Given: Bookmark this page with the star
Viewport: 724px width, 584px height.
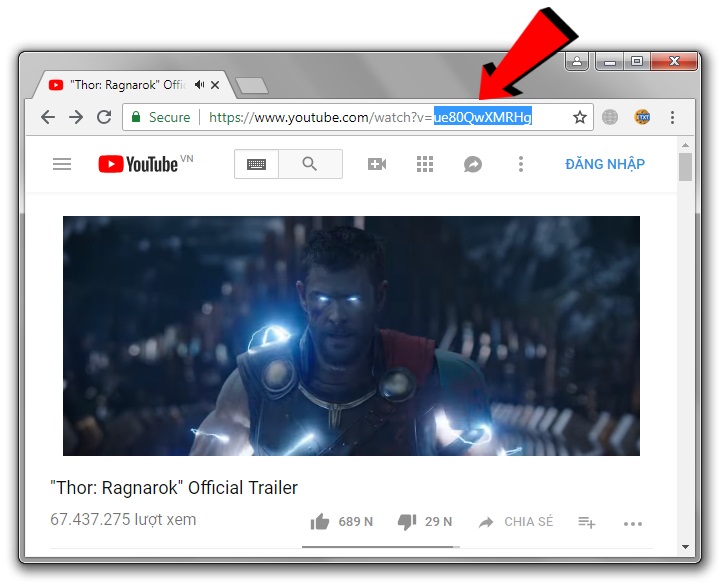Looking at the screenshot, I should 579,117.
